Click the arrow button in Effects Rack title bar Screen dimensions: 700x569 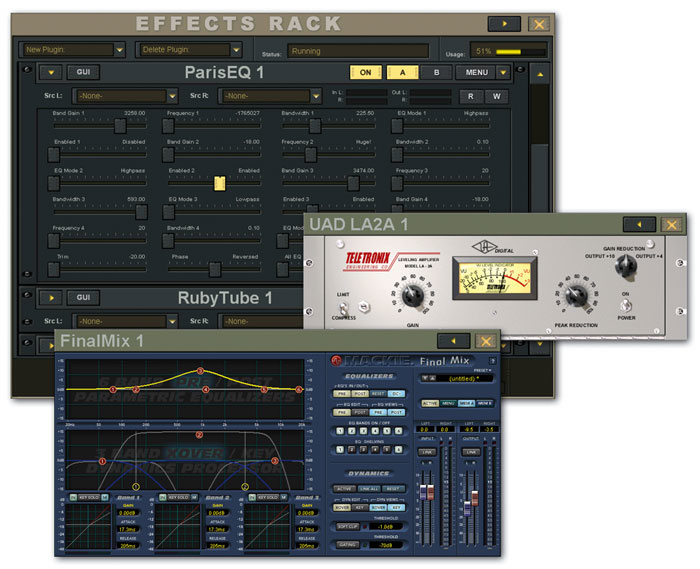tap(504, 23)
